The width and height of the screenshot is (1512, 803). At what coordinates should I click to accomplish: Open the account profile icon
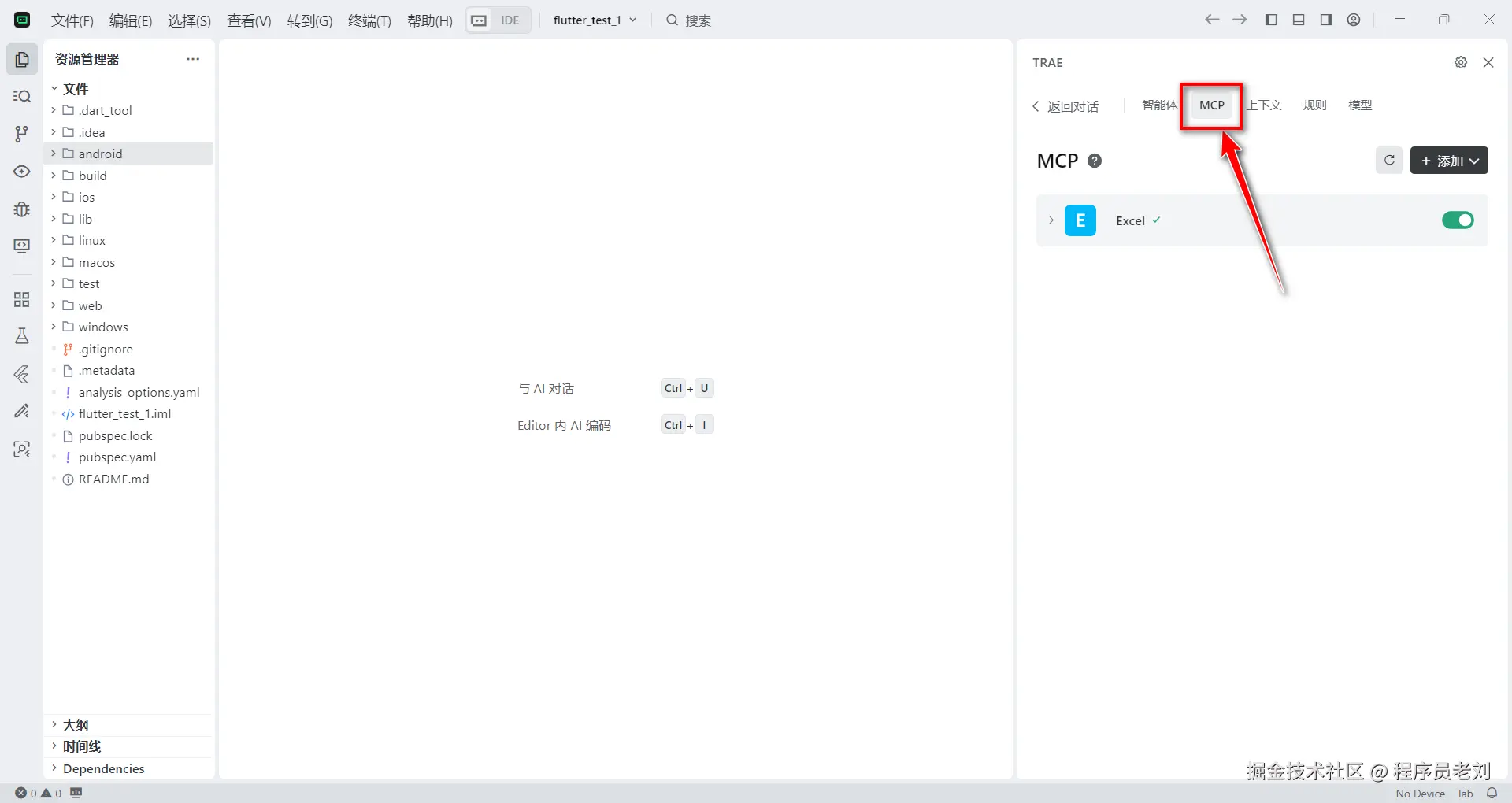click(1354, 20)
